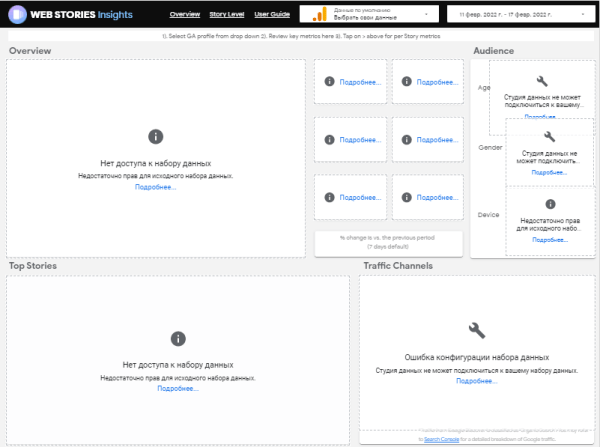Click the info icon in the Overview panel
This screenshot has height=447, width=600.
pyautogui.click(x=155, y=136)
